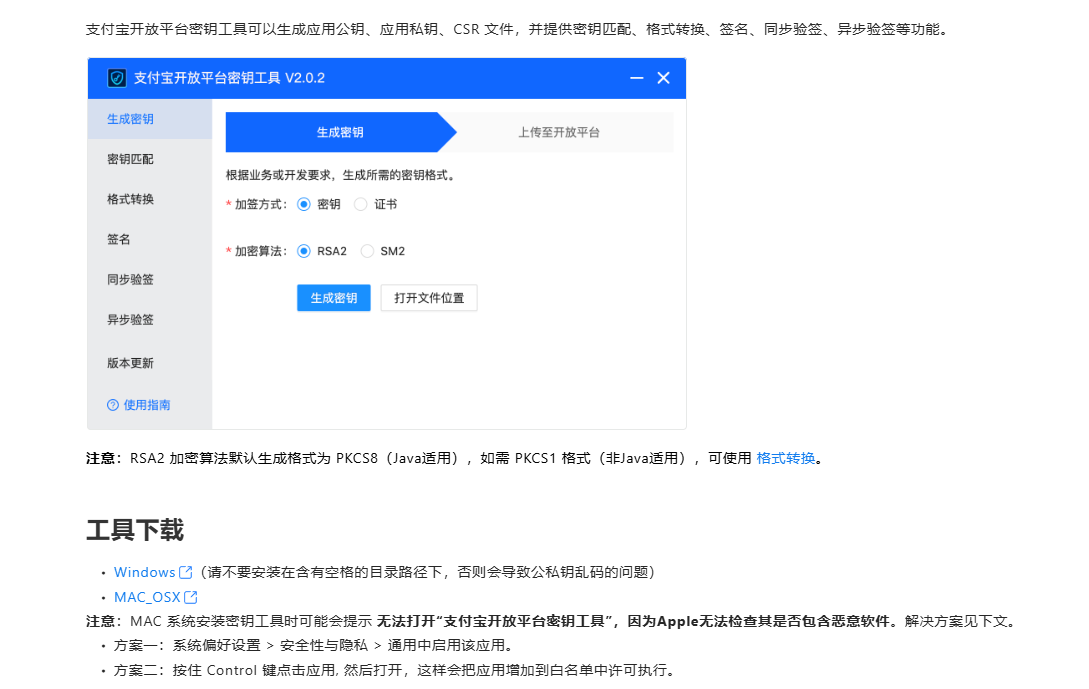Screen dimensions: 1089x689
Task: Click the window title 支付宝开放平台密钥工具 V2.0.2
Action: pos(229,78)
